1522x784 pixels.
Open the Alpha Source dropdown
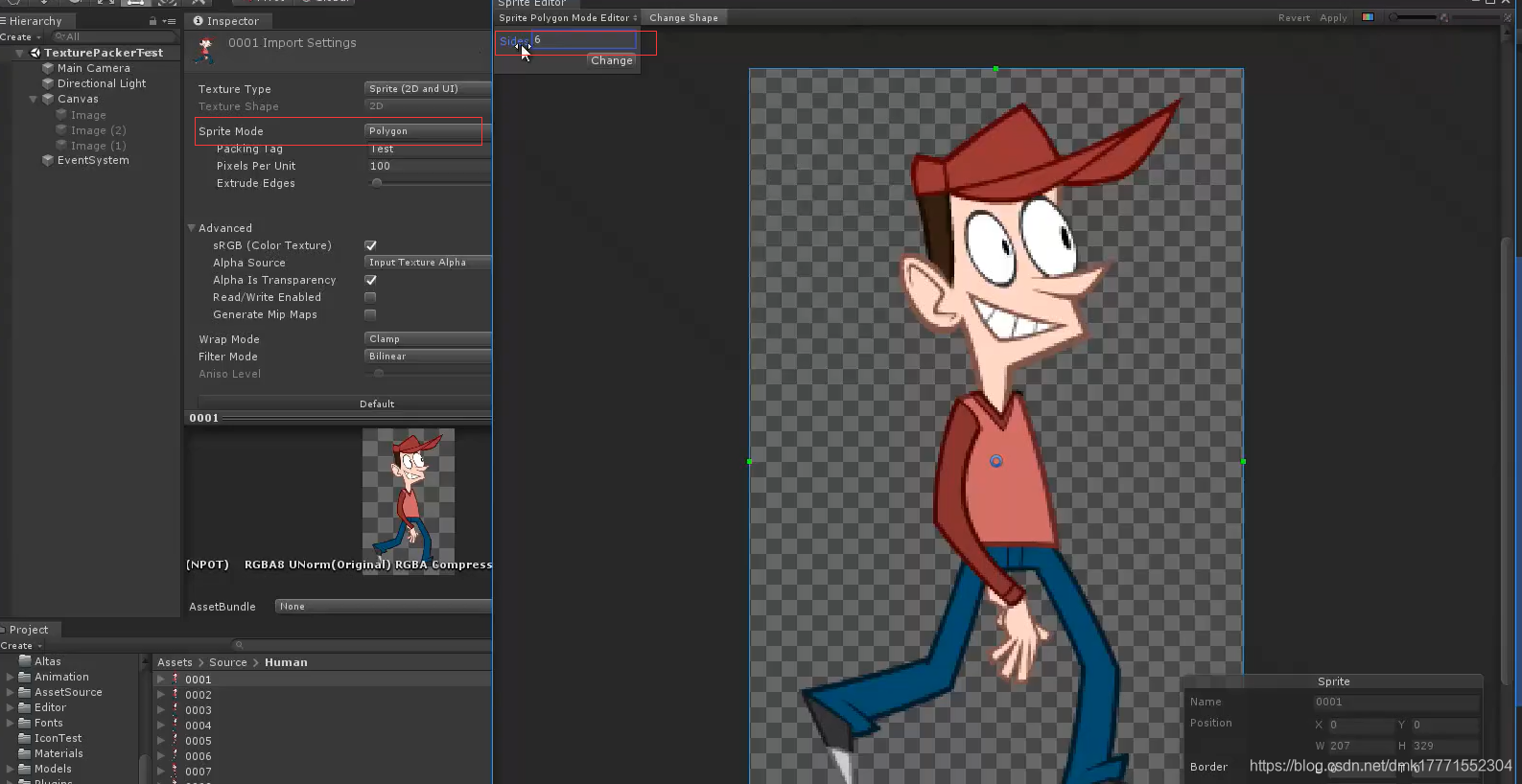428,262
